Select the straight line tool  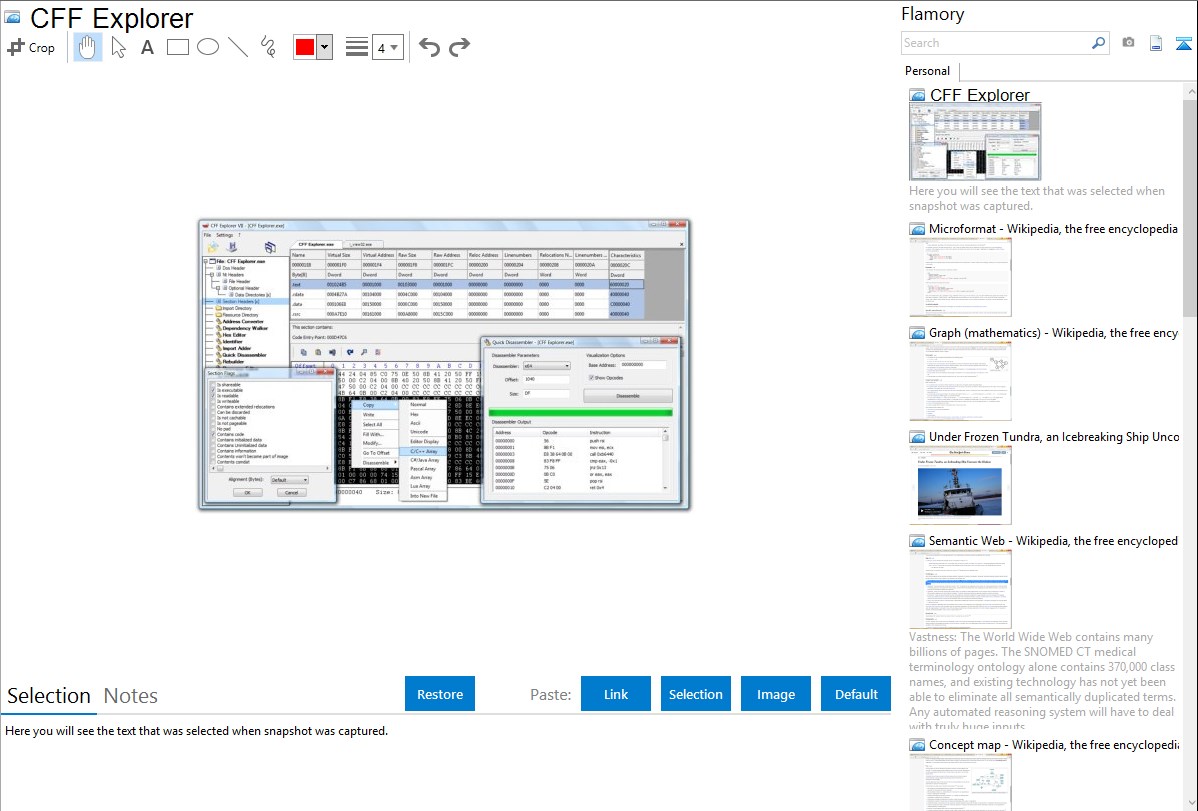238,47
